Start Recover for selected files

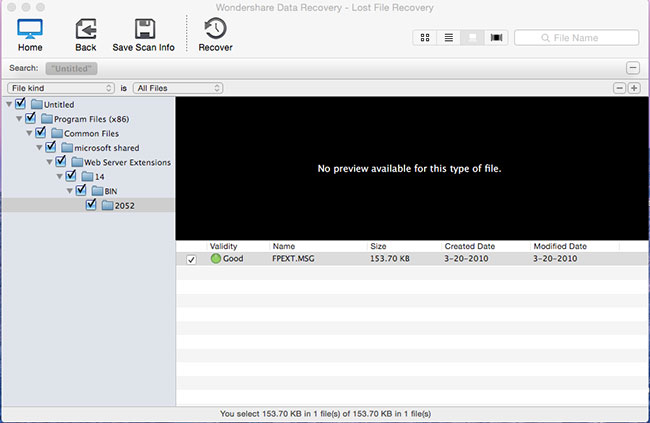click(215, 35)
